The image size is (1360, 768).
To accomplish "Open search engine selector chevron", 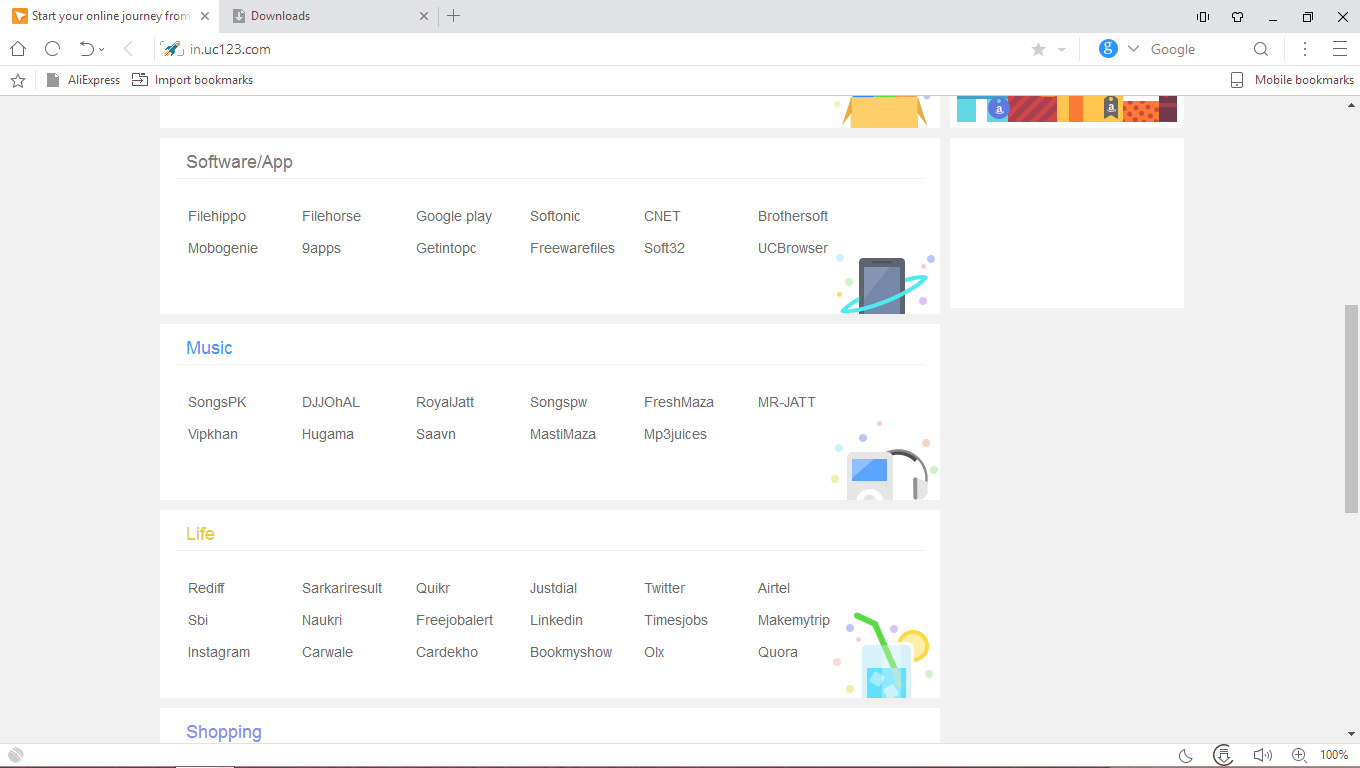I will [1133, 49].
